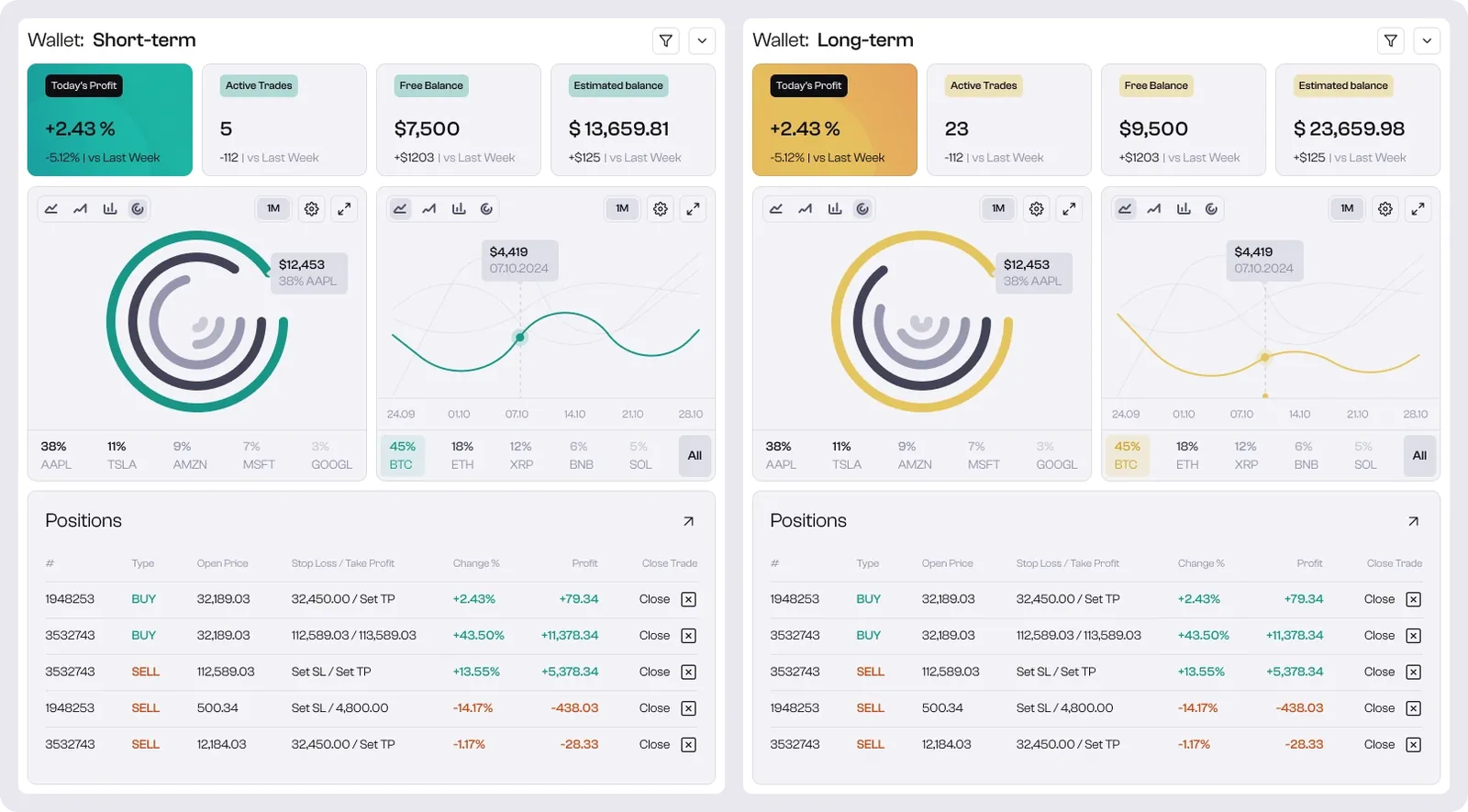The height and width of the screenshot is (812, 1468).
Task: Select 11% TSLA allocation in Long-term wallet
Action: (x=846, y=456)
